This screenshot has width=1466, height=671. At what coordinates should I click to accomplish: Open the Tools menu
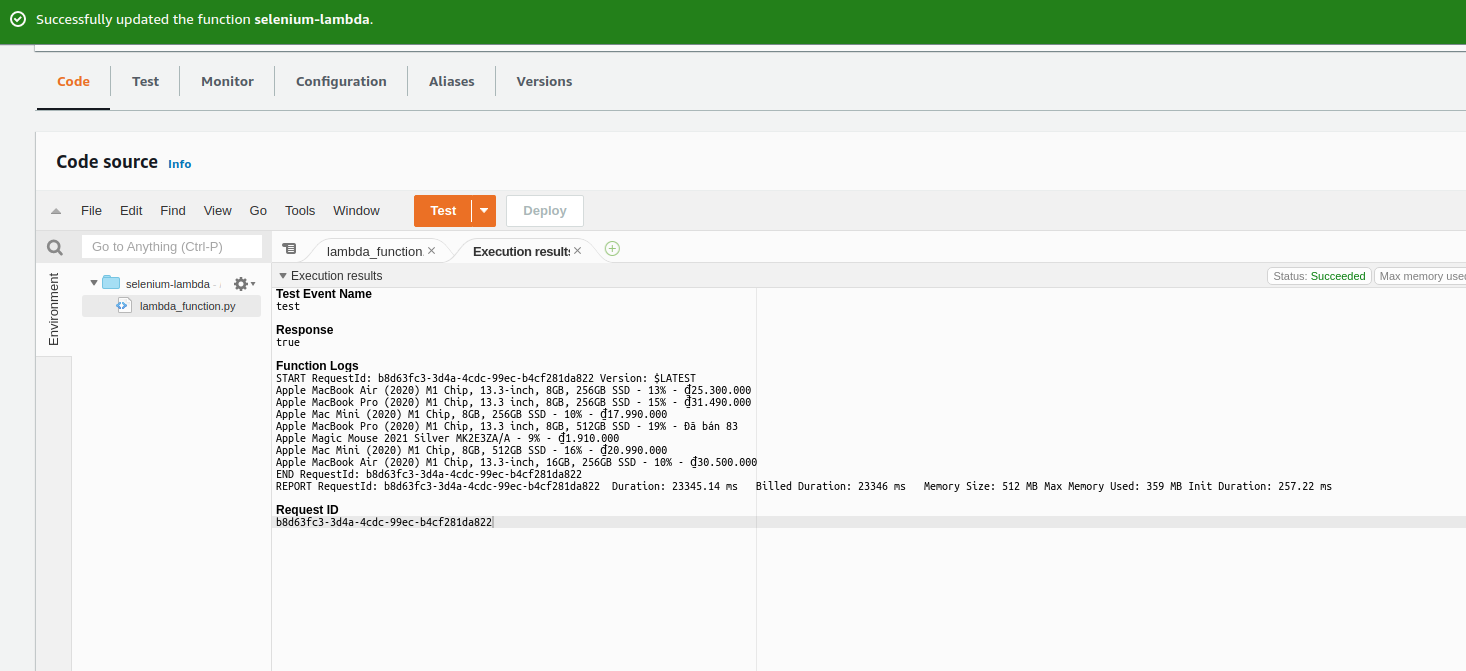coord(300,211)
